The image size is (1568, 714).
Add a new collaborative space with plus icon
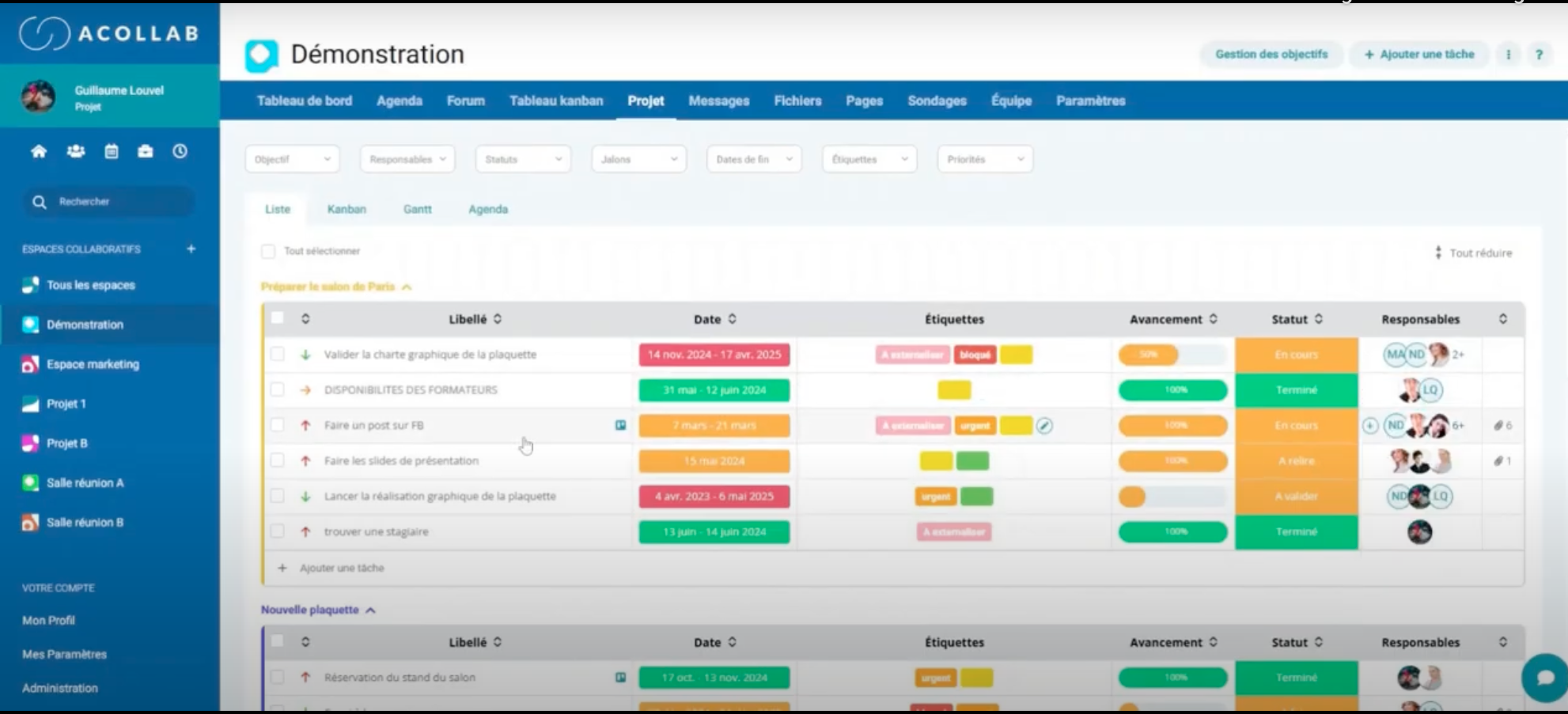pos(191,249)
